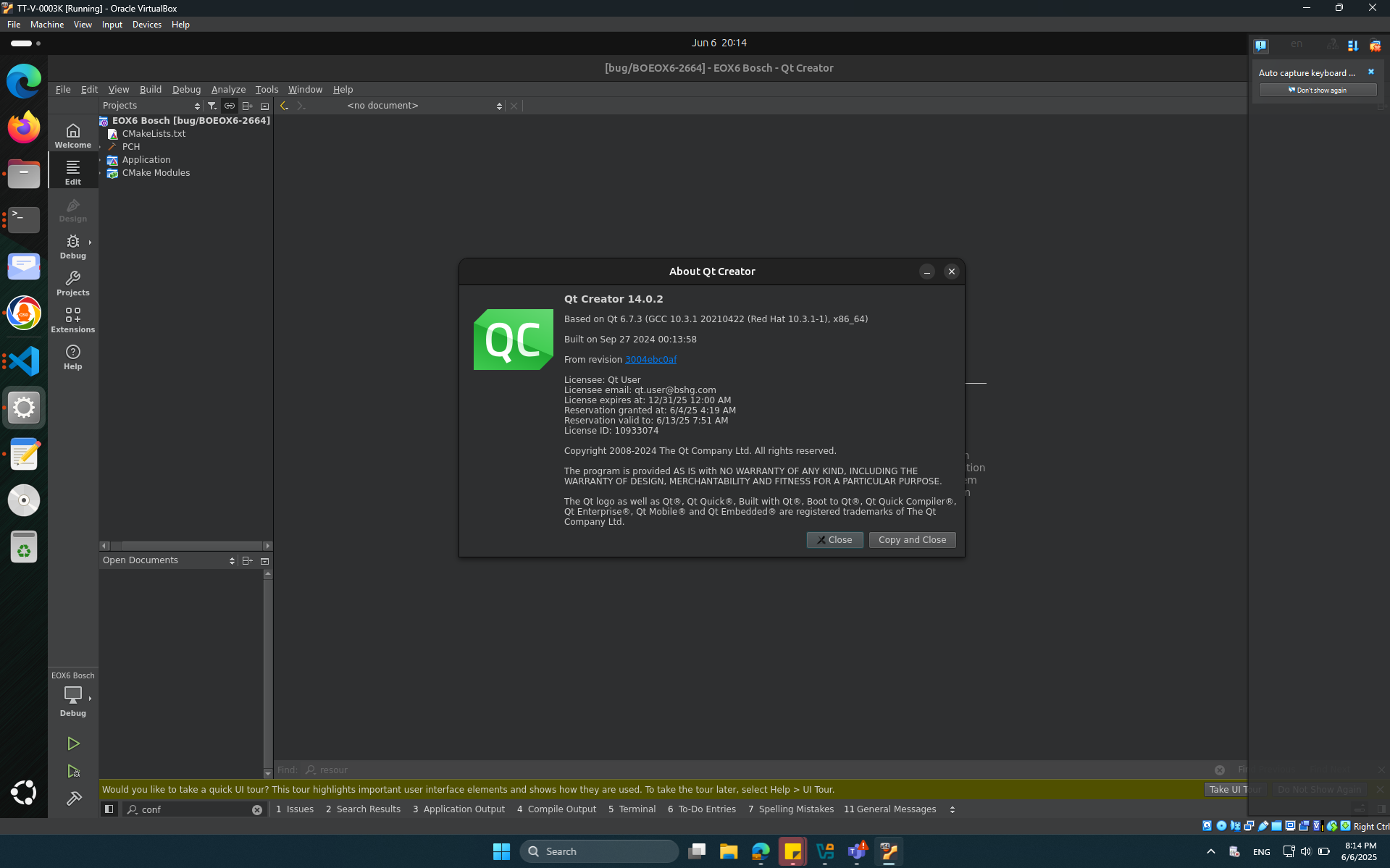Show the Application Output pane
This screenshot has width=1390, height=868.
pos(459,809)
